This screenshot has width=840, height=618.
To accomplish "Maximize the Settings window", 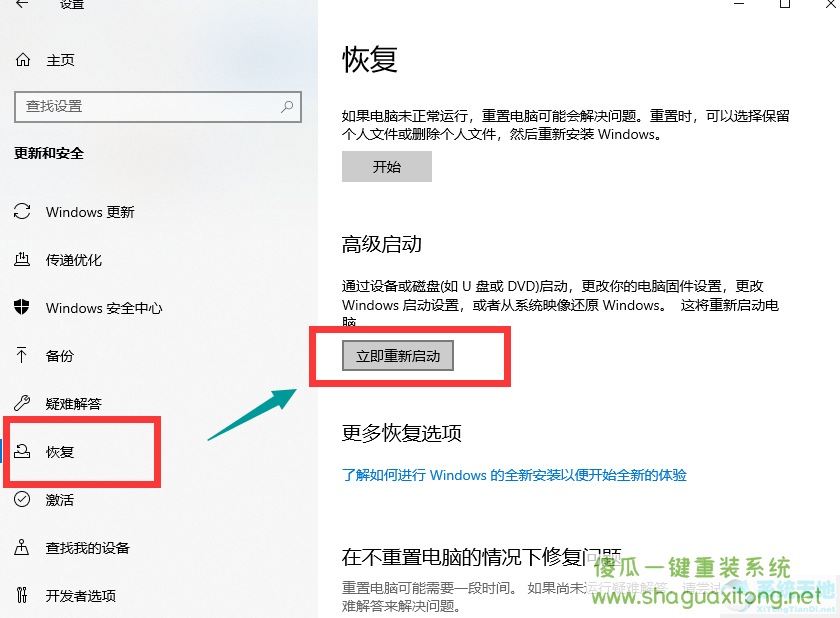I will 785,3.
